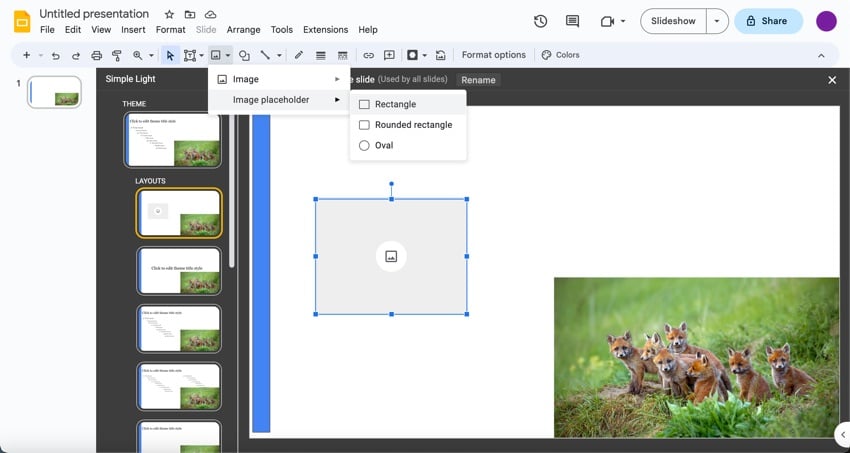The image size is (850, 453).
Task: Open the Image submenu item
Action: click(x=246, y=79)
